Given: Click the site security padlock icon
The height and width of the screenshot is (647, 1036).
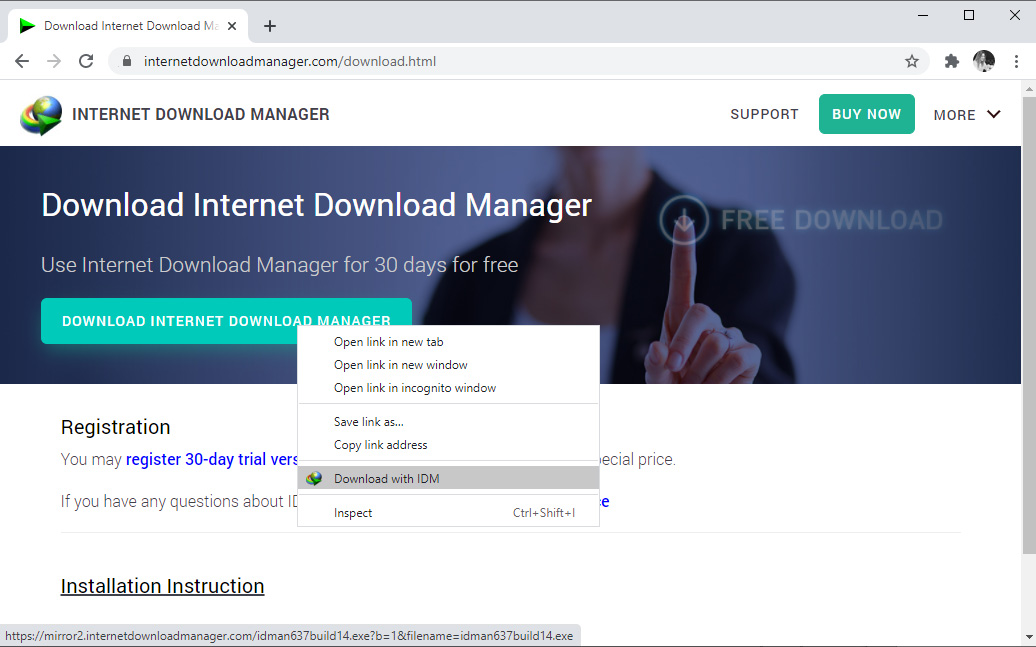Looking at the screenshot, I should 126,61.
